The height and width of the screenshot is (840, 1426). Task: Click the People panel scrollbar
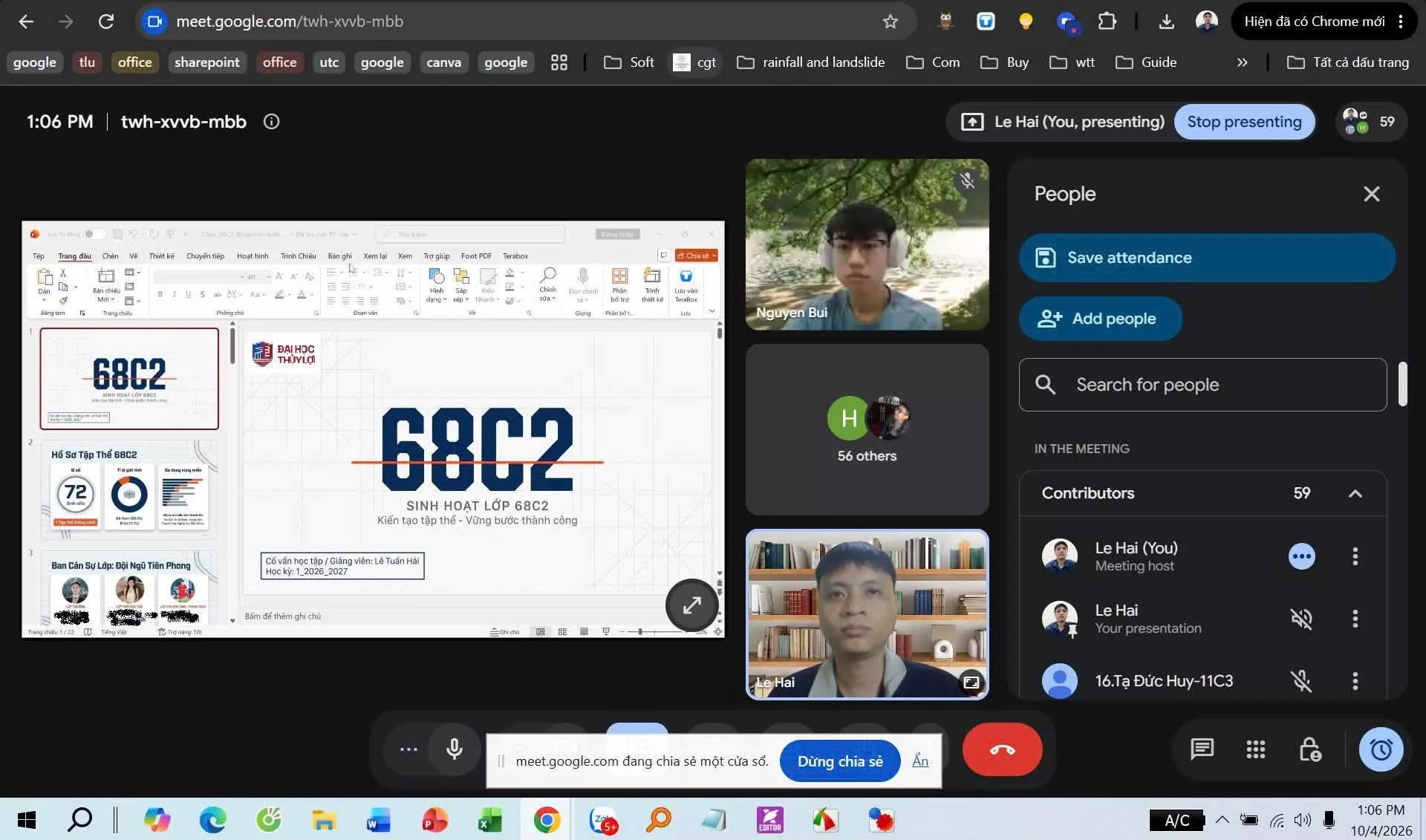1402,384
